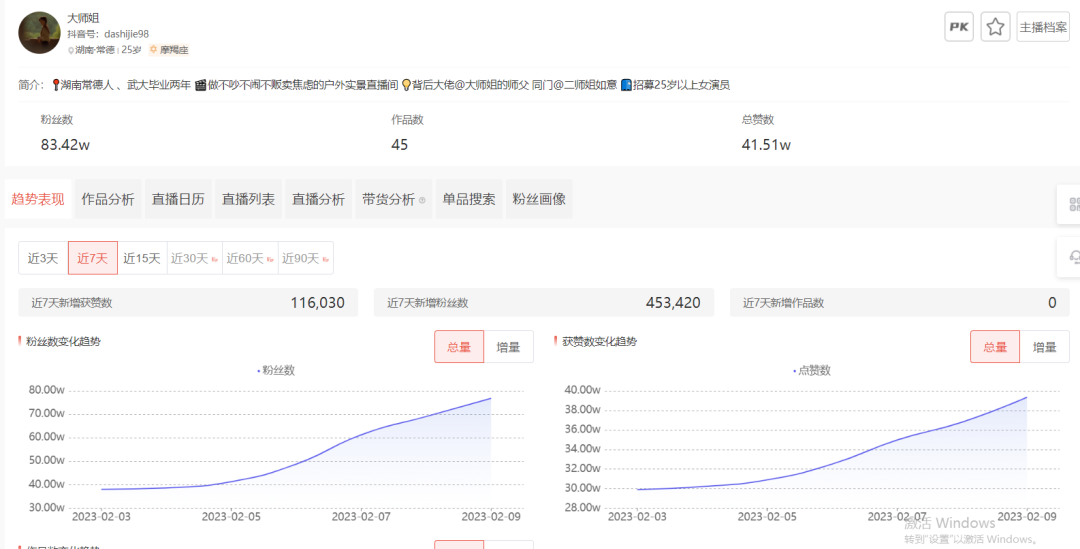This screenshot has height=549, width=1080.
Task: Open the 直播列表 tab
Action: coord(249,199)
